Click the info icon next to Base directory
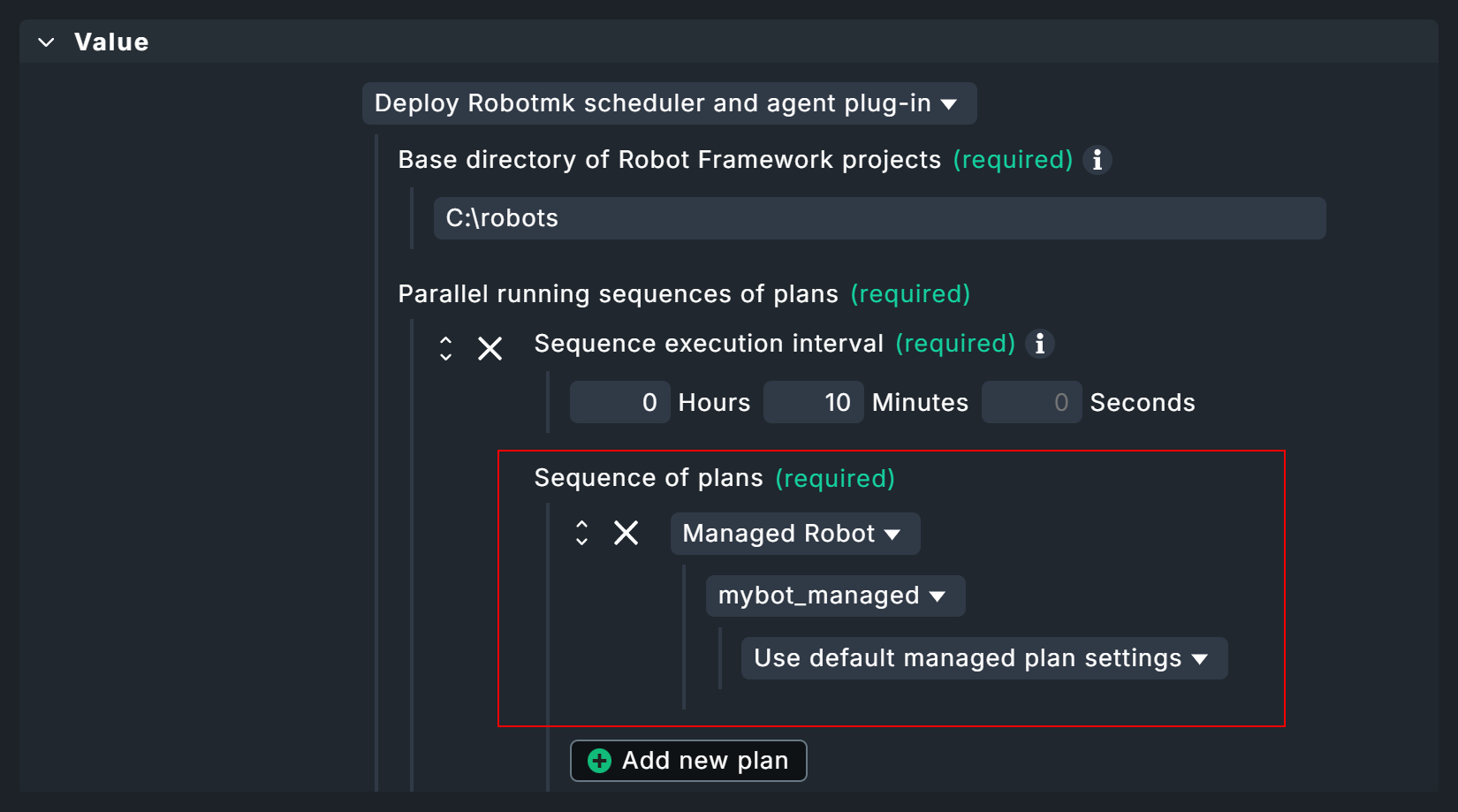Viewport: 1458px width, 812px height. 1097,160
